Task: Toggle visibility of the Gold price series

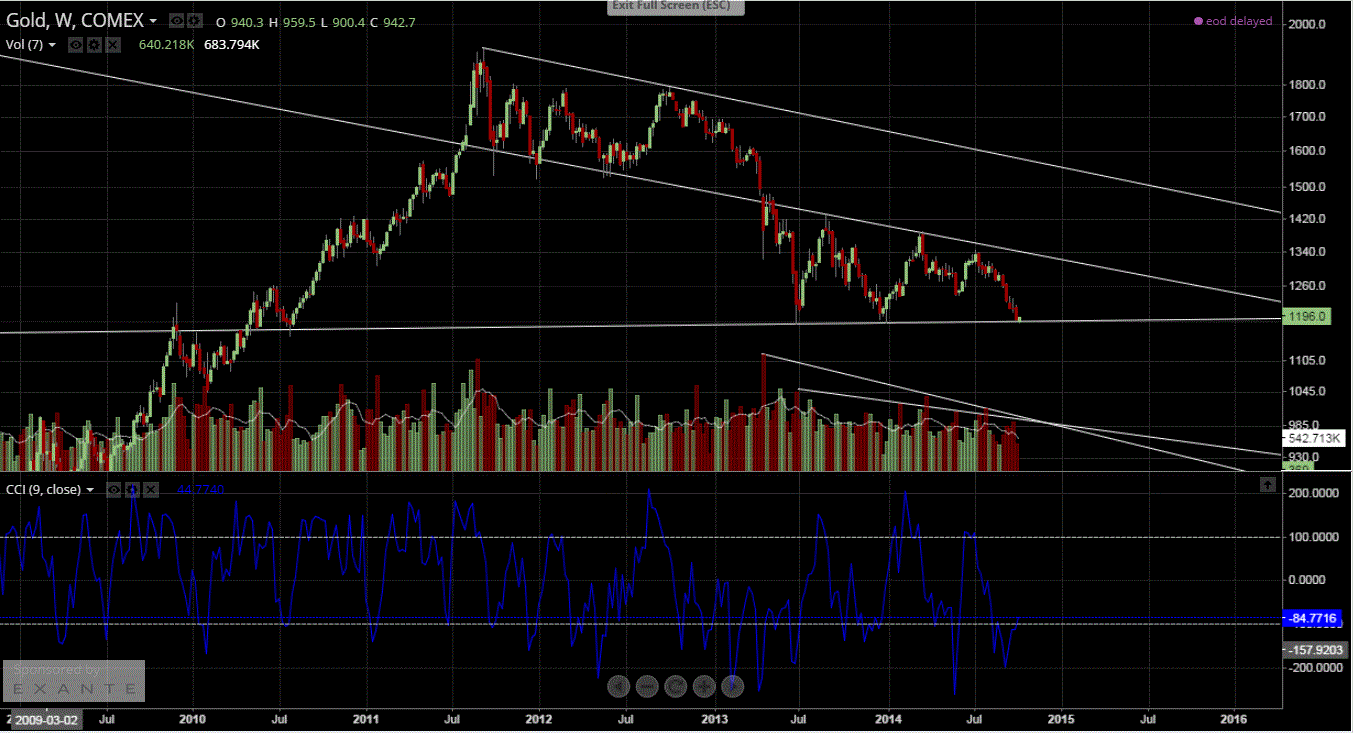Action: (176, 20)
